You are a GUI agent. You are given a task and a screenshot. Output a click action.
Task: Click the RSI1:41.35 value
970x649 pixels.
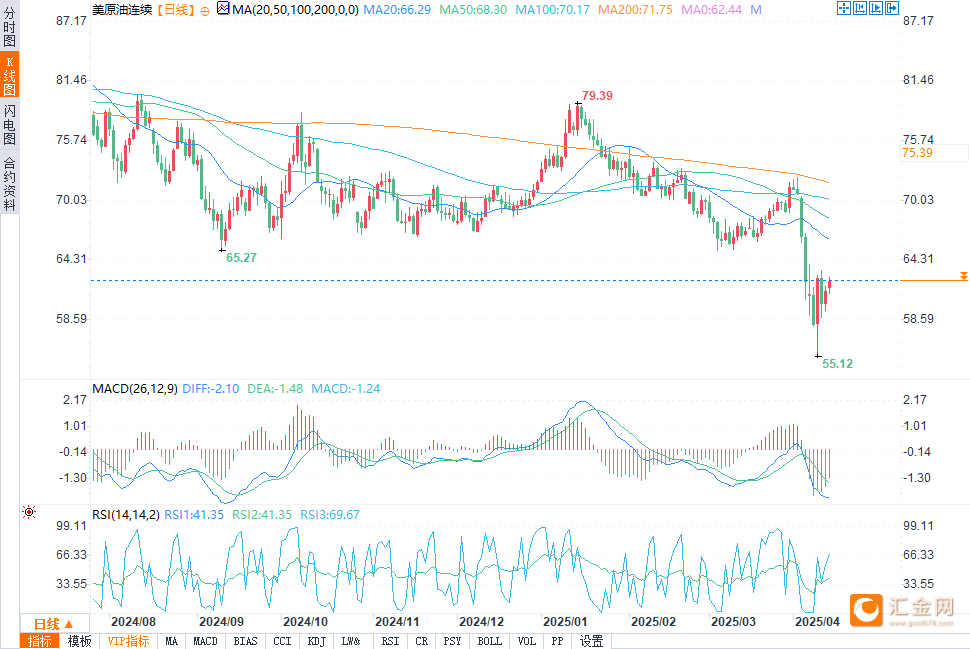(x=194, y=515)
